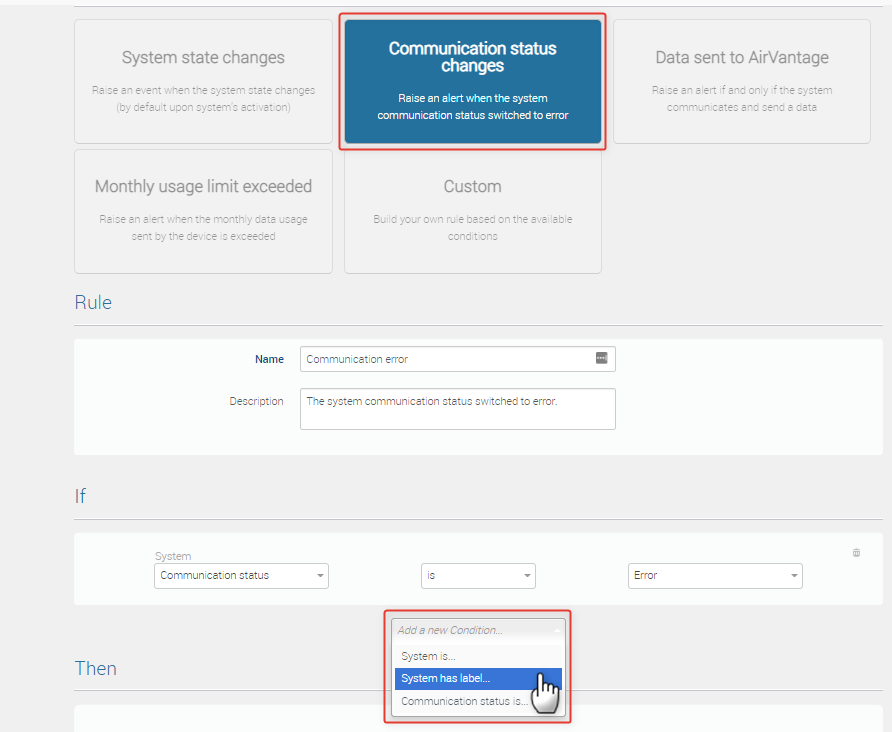Pick the Data sent to AirVantage template
Image resolution: width=892 pixels, height=732 pixels.
click(741, 81)
